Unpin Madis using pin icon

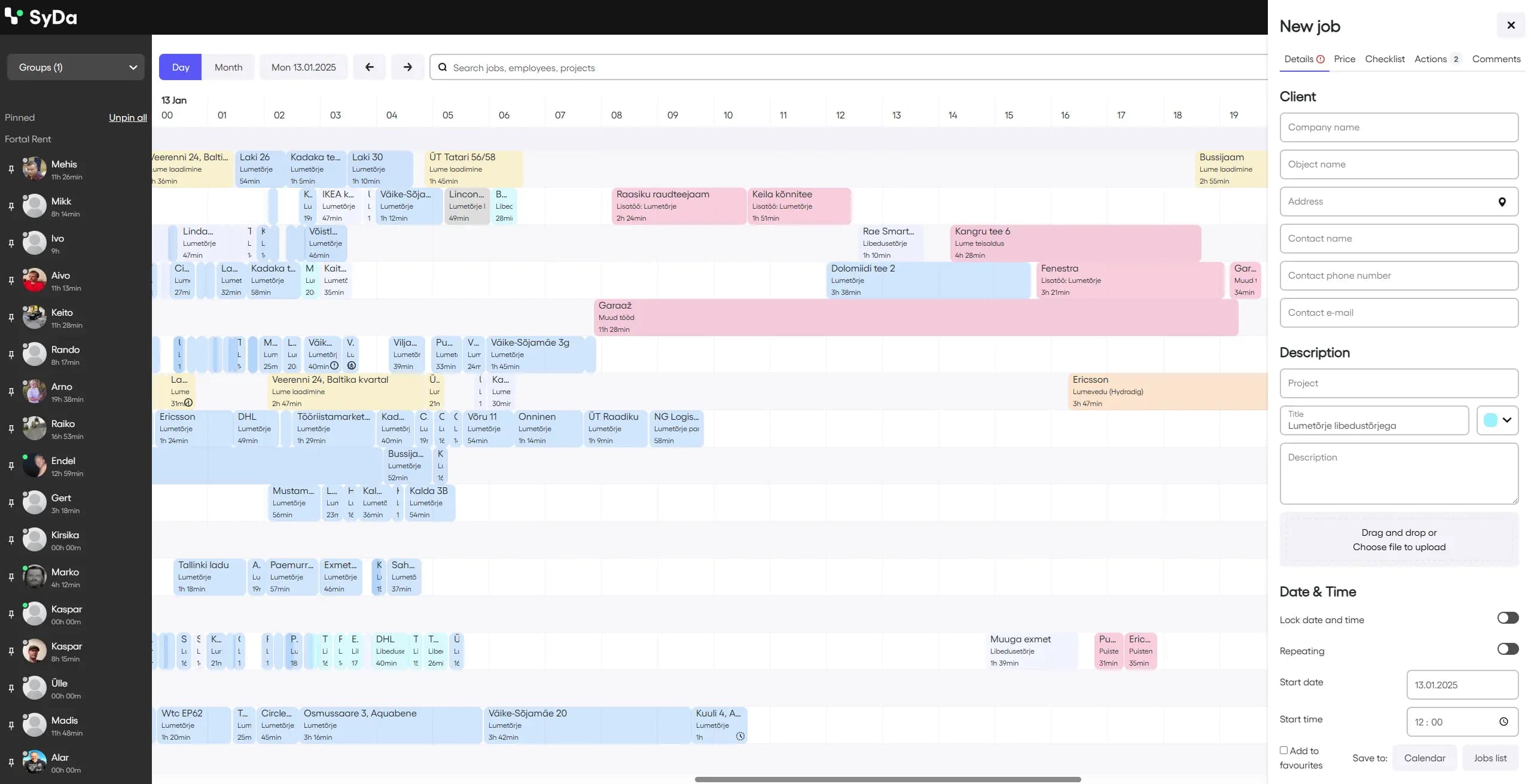coord(11,725)
